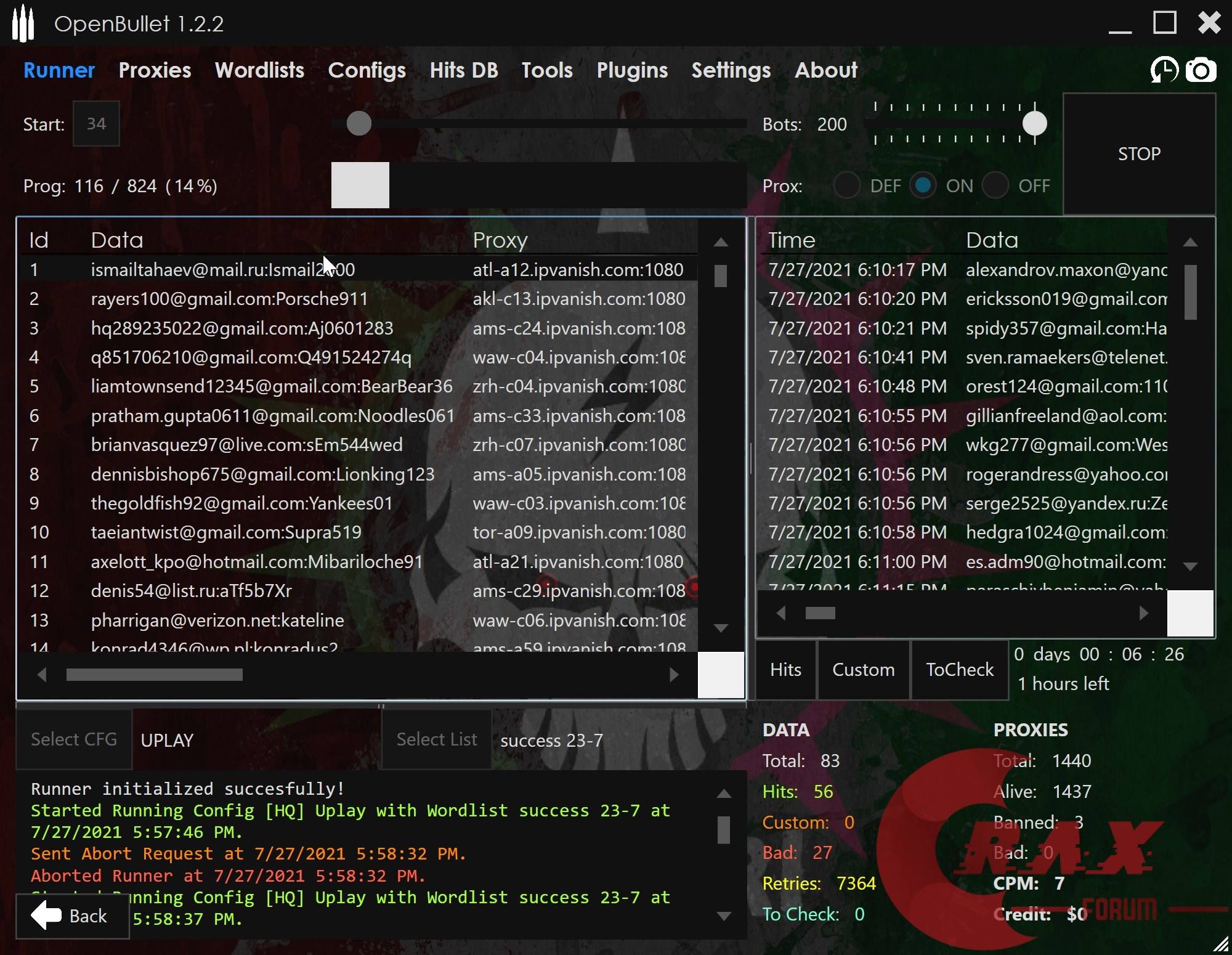
Task: Click the Start number input field
Action: [96, 124]
